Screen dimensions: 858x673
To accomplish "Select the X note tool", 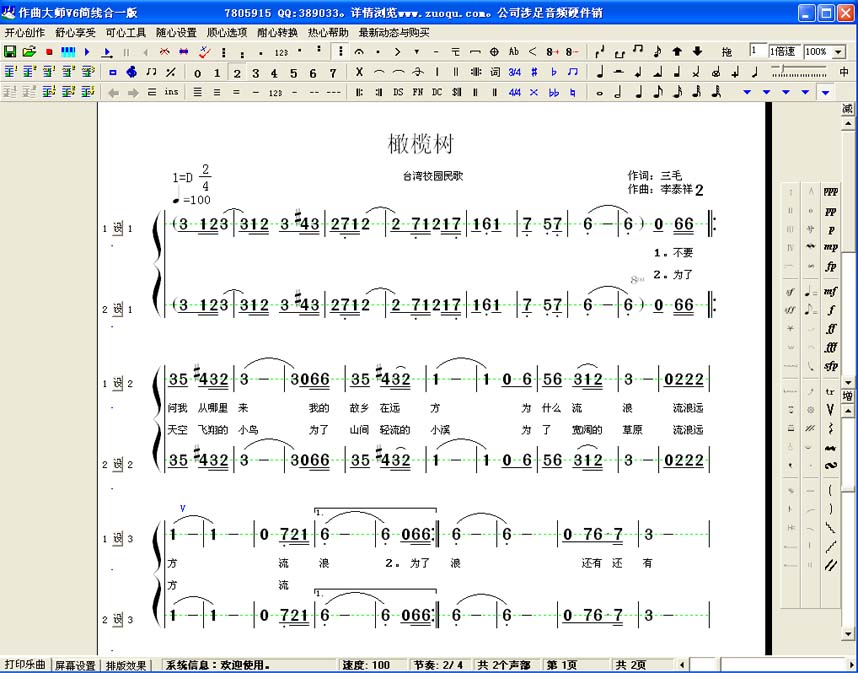I will (359, 72).
